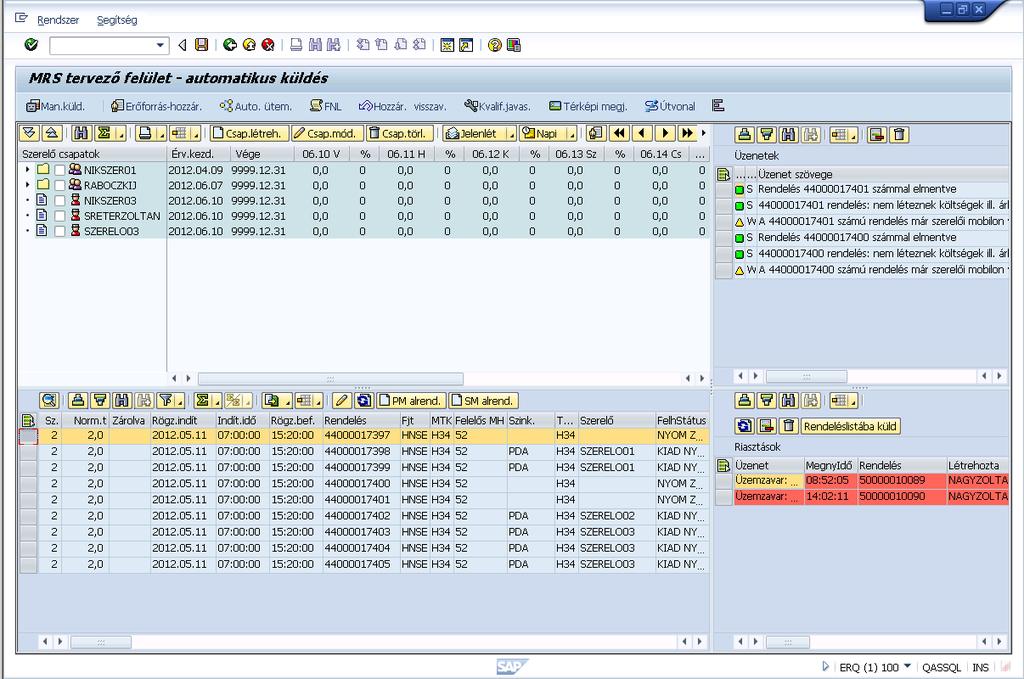This screenshot has width=1024, height=679.
Task: Click the PM alrend. button
Action: [x=411, y=401]
